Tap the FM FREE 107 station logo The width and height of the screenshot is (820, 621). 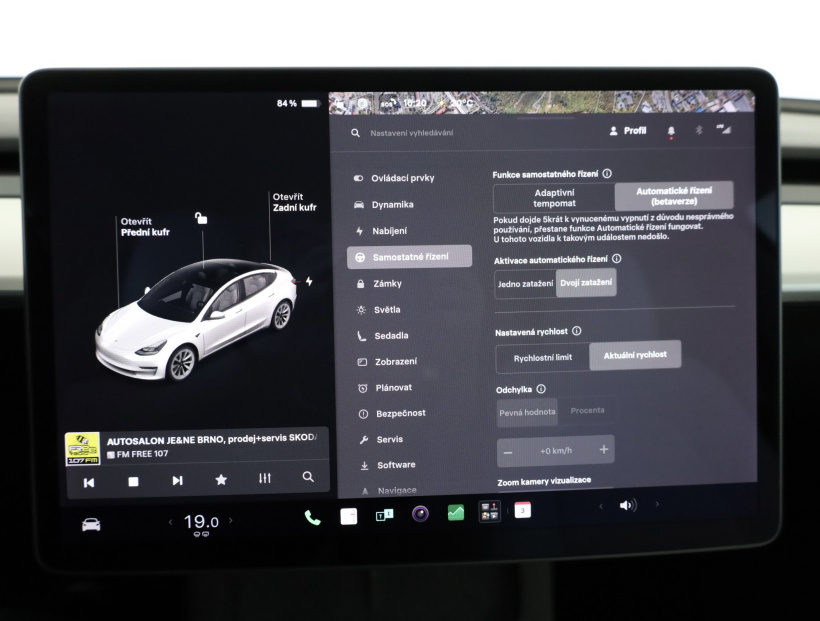pyautogui.click(x=83, y=448)
